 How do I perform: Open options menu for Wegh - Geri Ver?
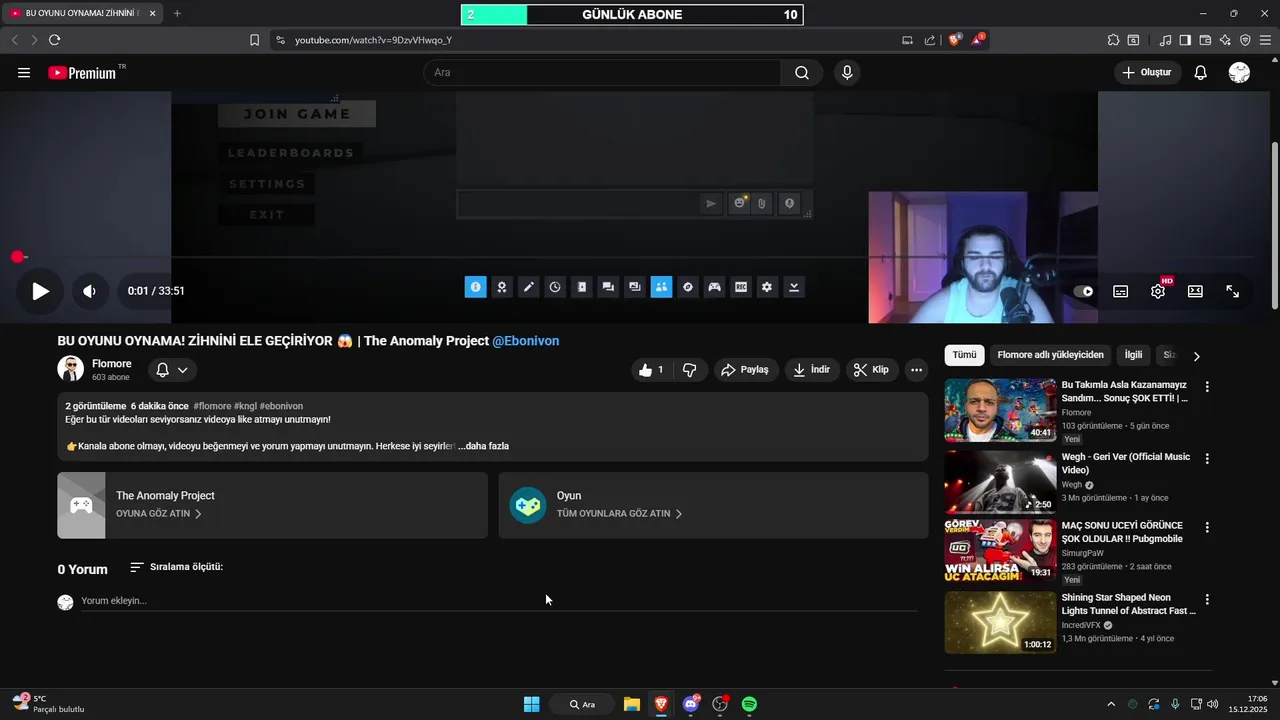[x=1207, y=459]
